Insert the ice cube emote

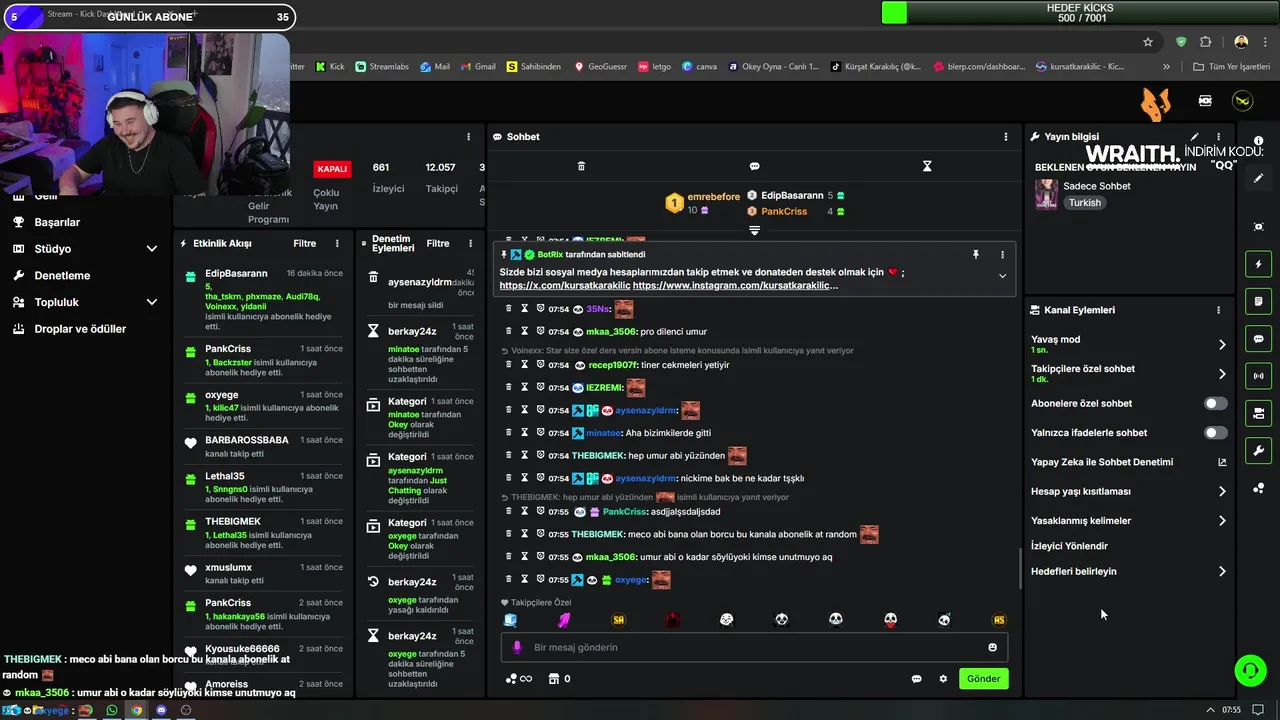point(510,620)
